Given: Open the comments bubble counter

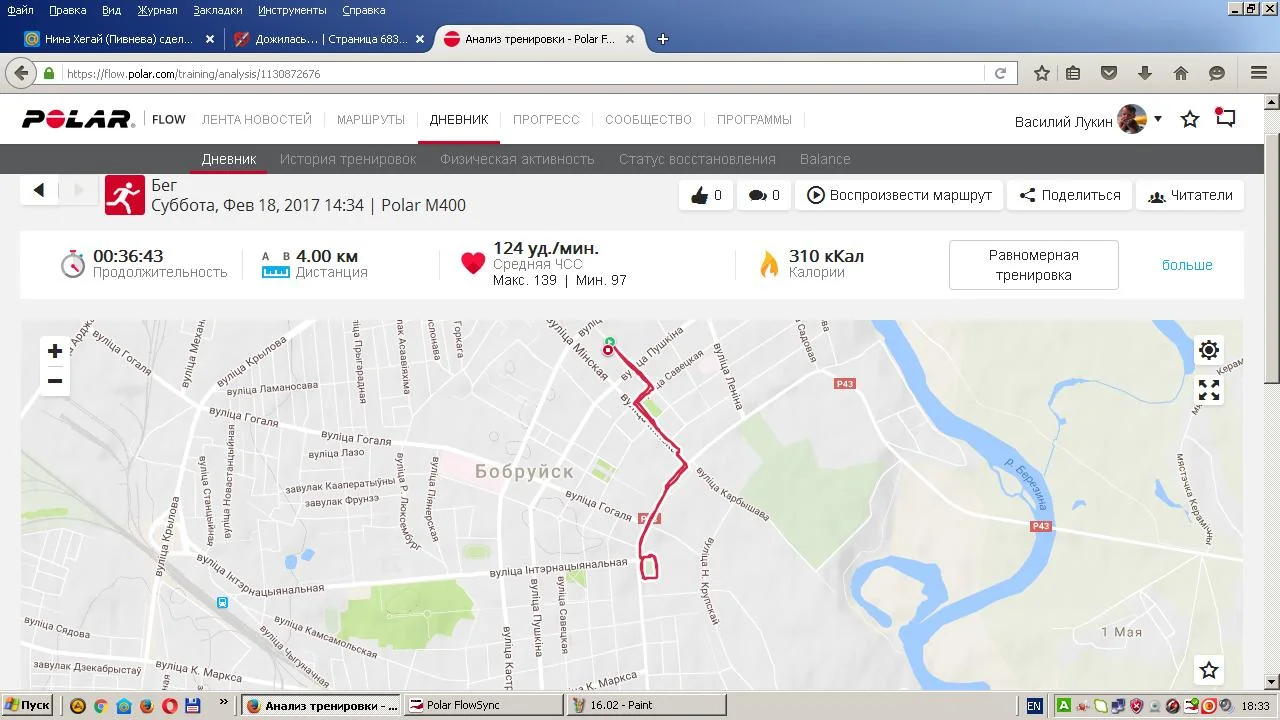Looking at the screenshot, I should 764,195.
